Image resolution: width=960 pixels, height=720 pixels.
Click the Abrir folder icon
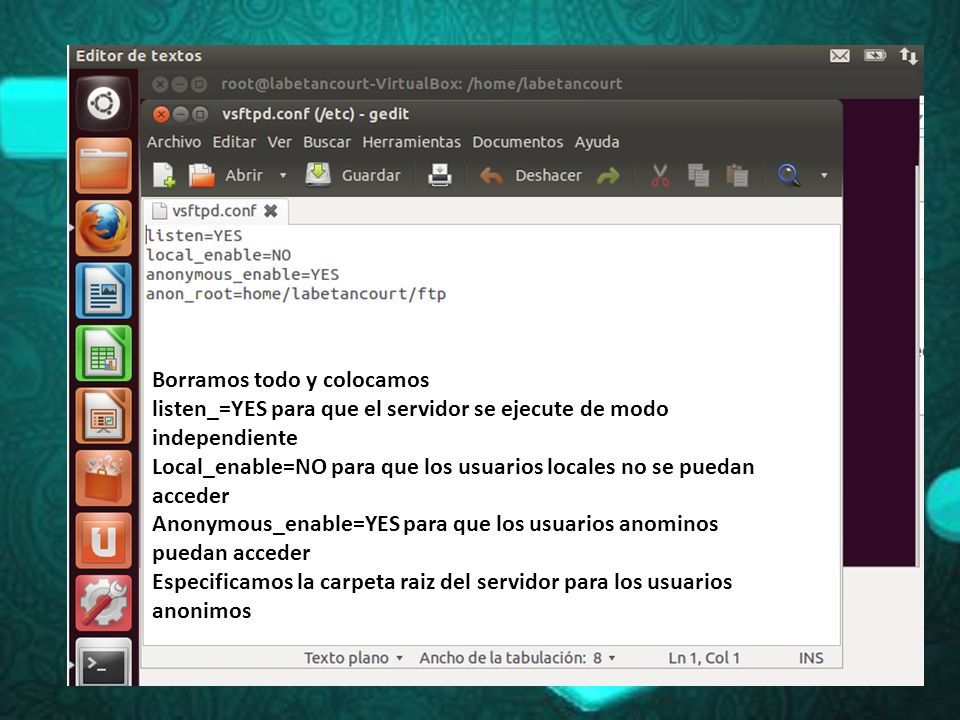[201, 175]
